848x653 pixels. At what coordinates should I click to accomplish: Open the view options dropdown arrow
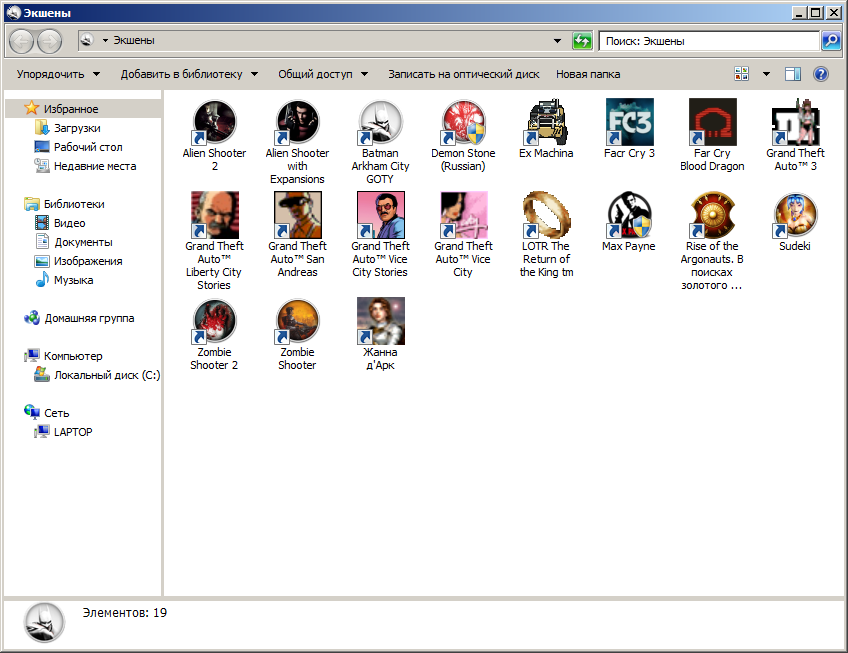coord(766,74)
